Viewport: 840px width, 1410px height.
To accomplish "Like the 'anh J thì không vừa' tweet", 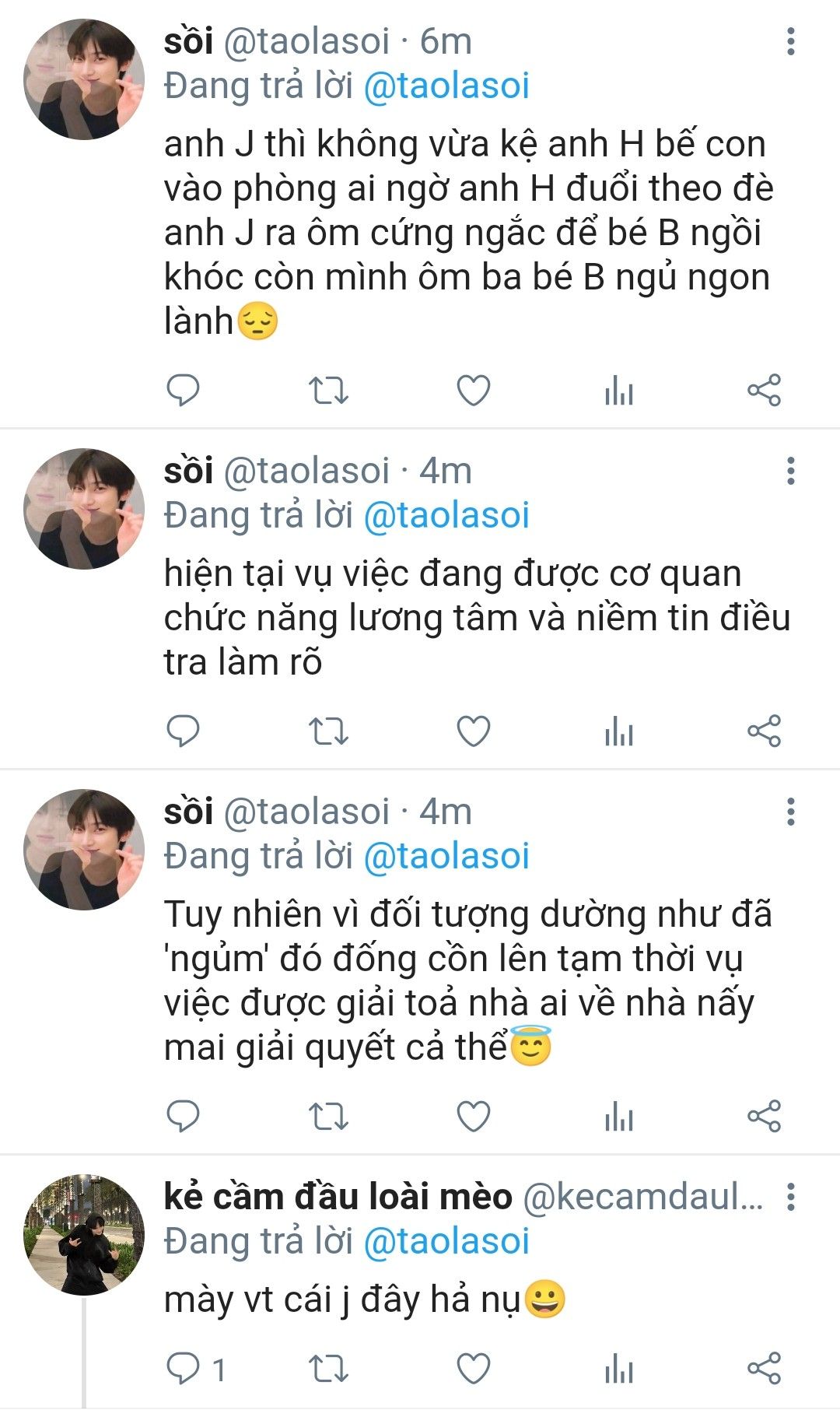I will click(x=473, y=390).
